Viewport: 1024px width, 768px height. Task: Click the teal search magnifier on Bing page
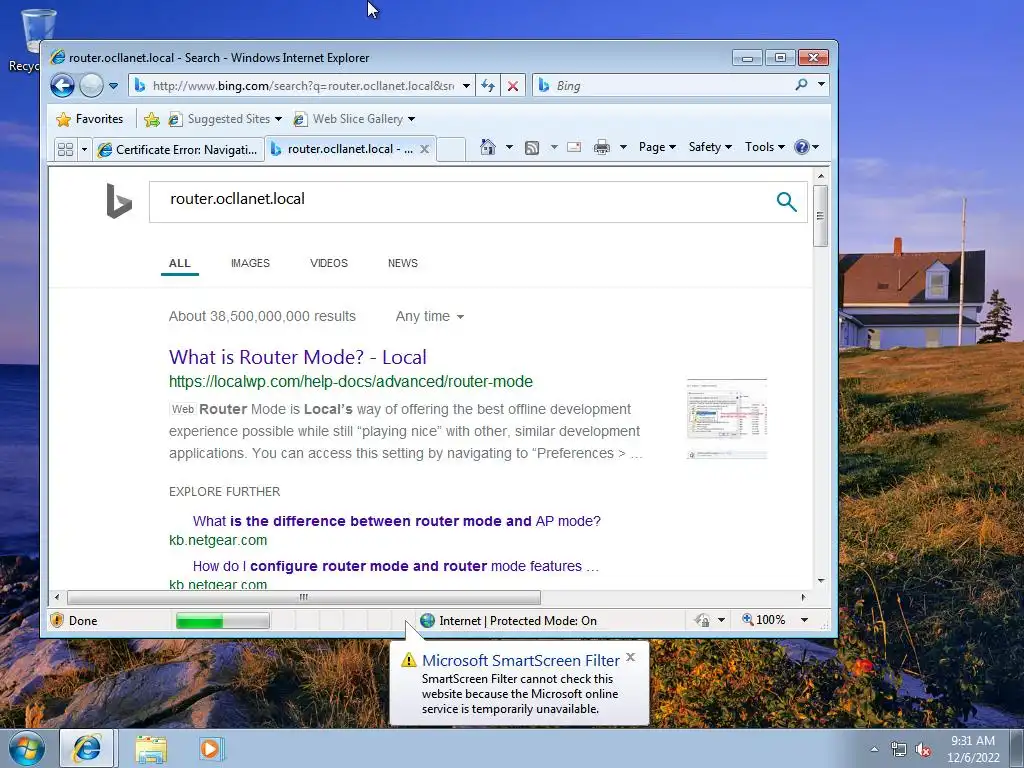(787, 202)
